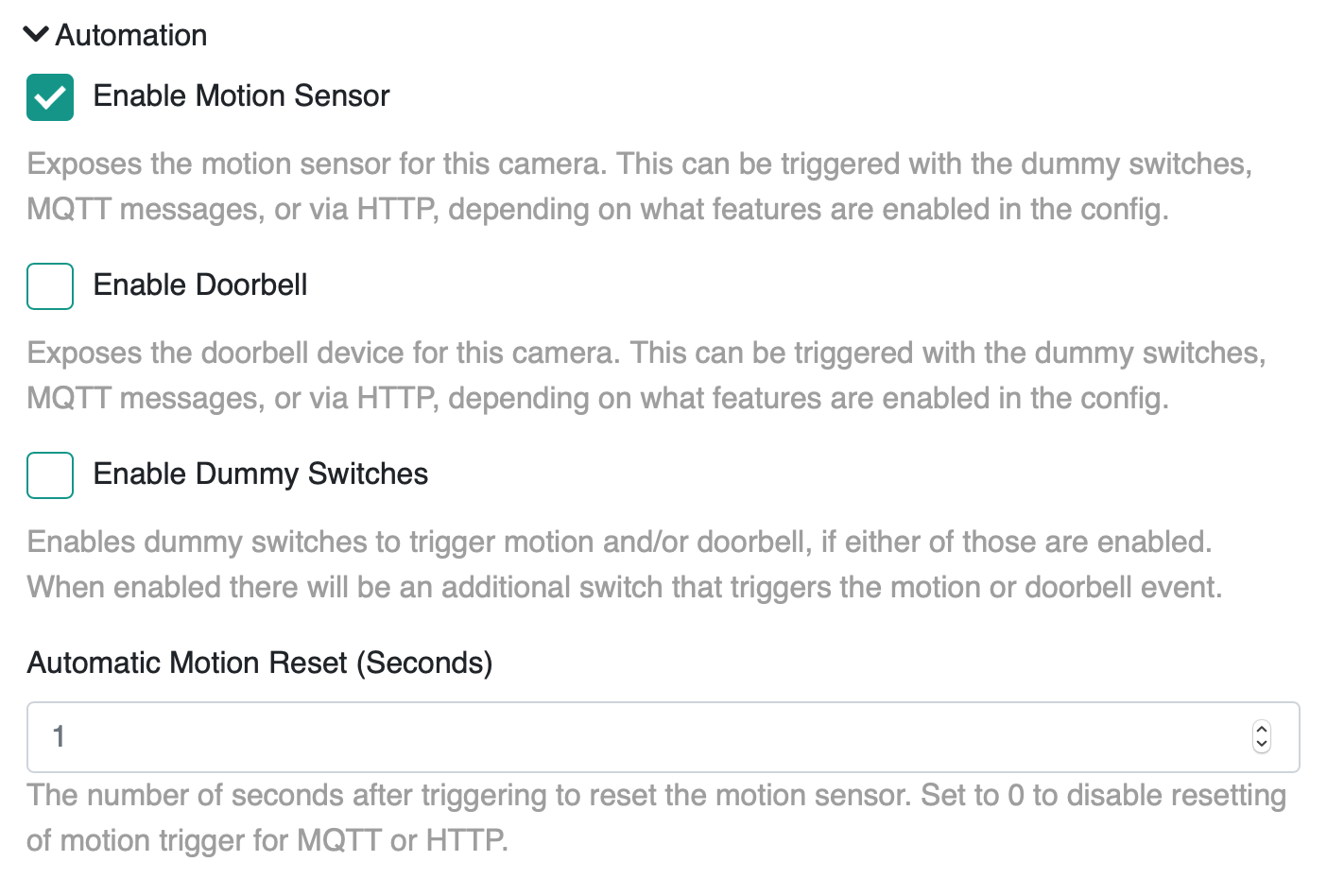Uncheck the Enable Motion Sensor checkbox
Image resolution: width=1344 pixels, height=896 pixels.
pos(50,97)
